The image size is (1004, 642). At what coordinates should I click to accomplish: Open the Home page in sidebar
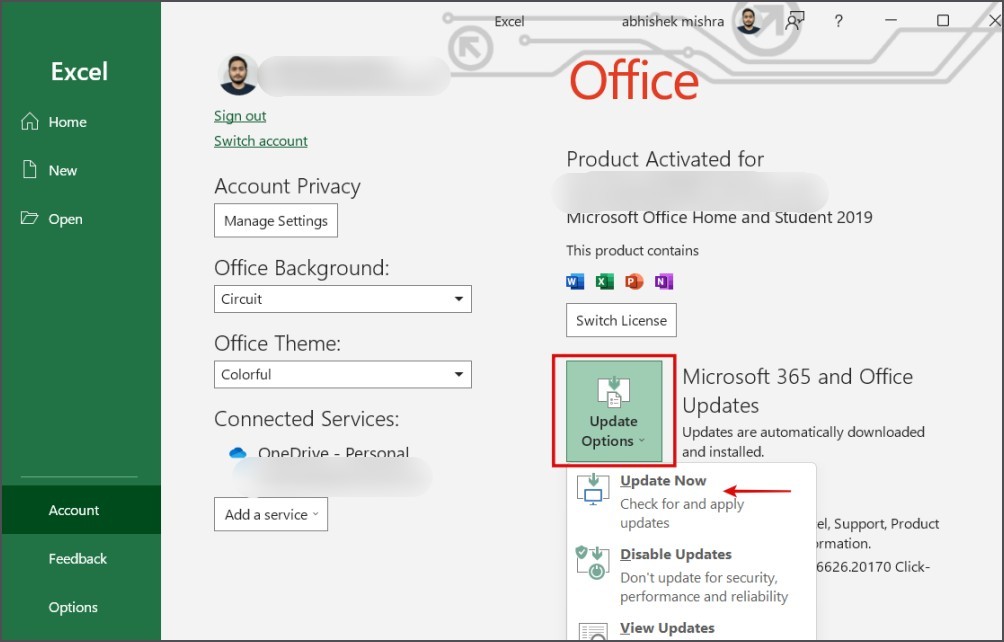click(x=81, y=122)
